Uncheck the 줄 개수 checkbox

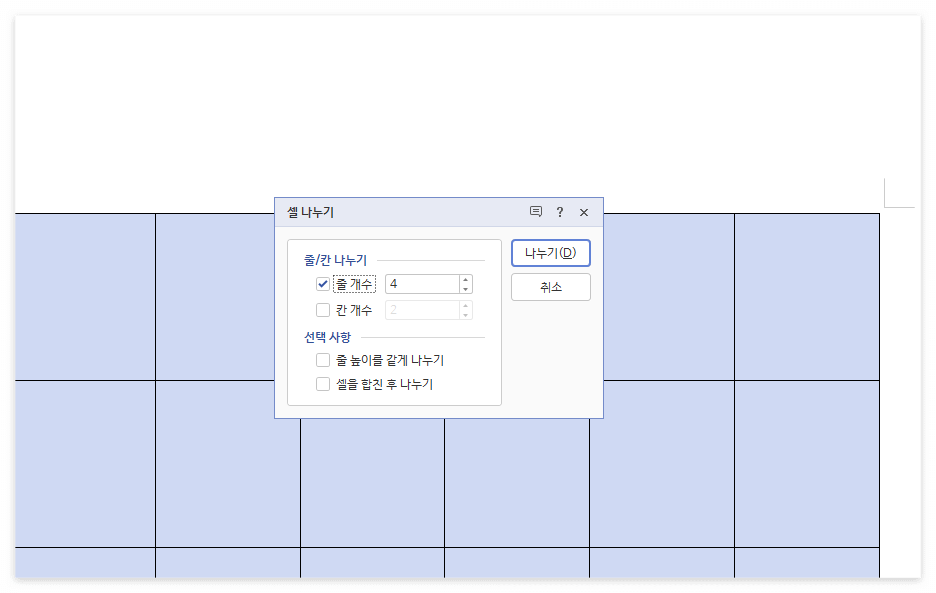click(x=323, y=284)
